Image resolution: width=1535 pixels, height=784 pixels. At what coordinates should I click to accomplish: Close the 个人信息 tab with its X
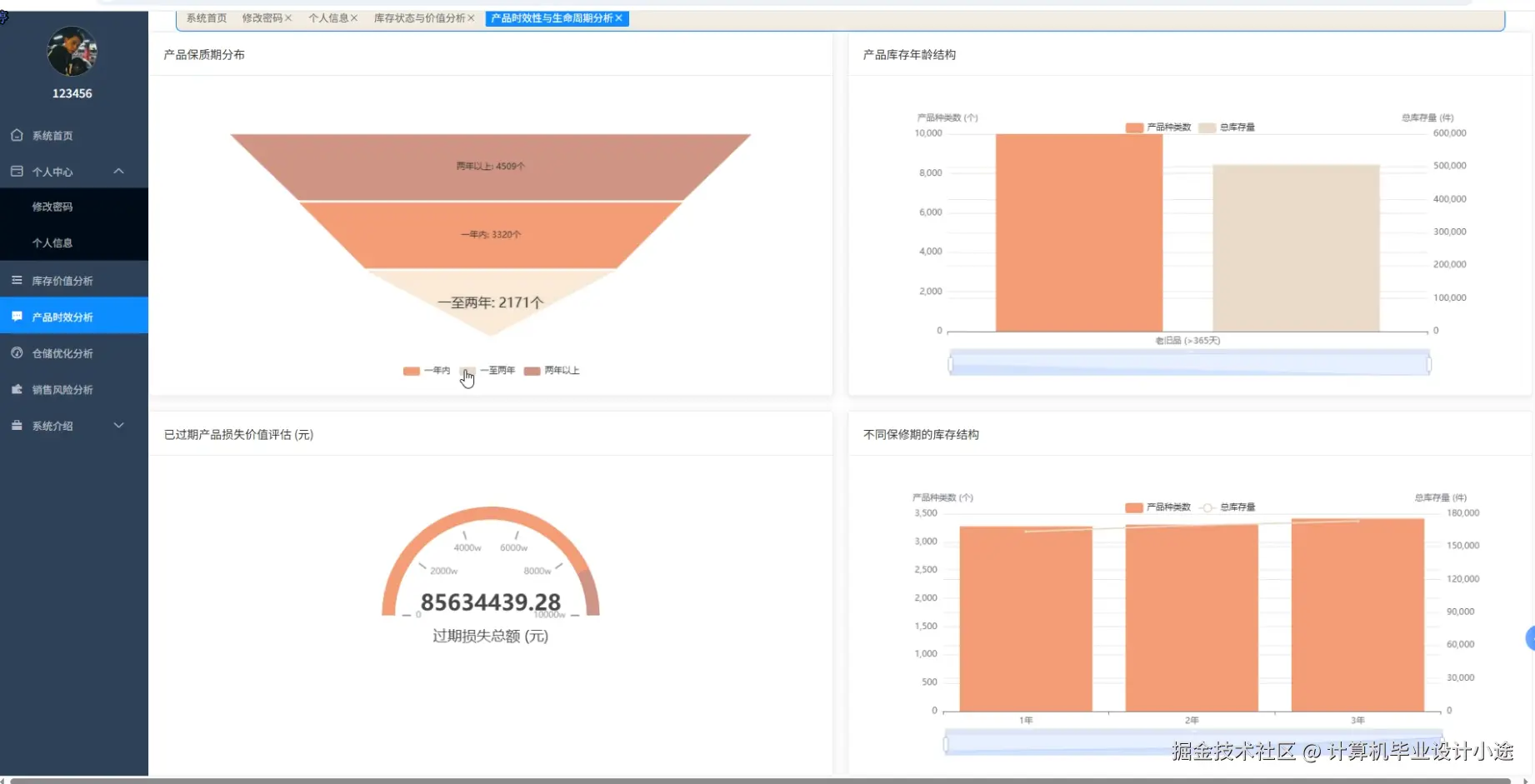[354, 18]
